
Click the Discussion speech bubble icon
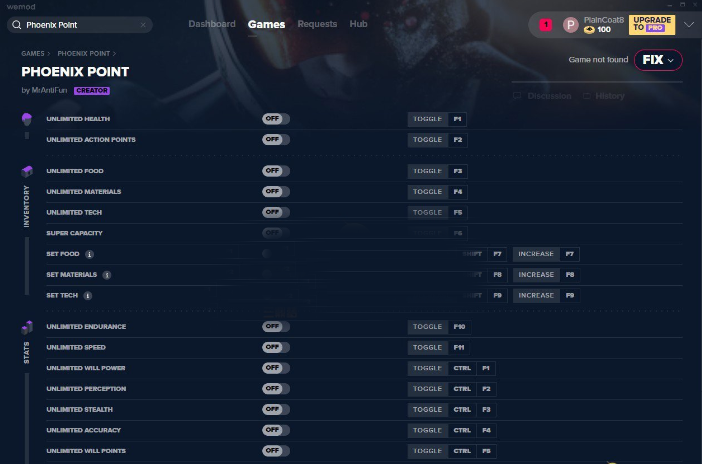point(517,96)
